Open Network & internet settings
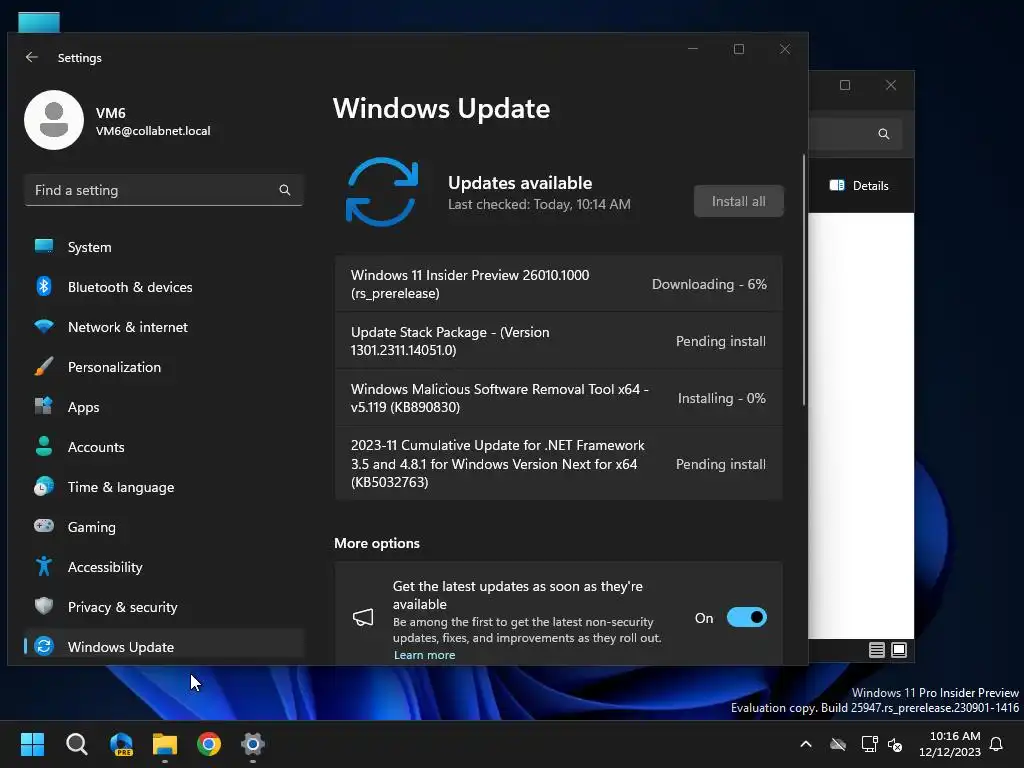 (163, 327)
